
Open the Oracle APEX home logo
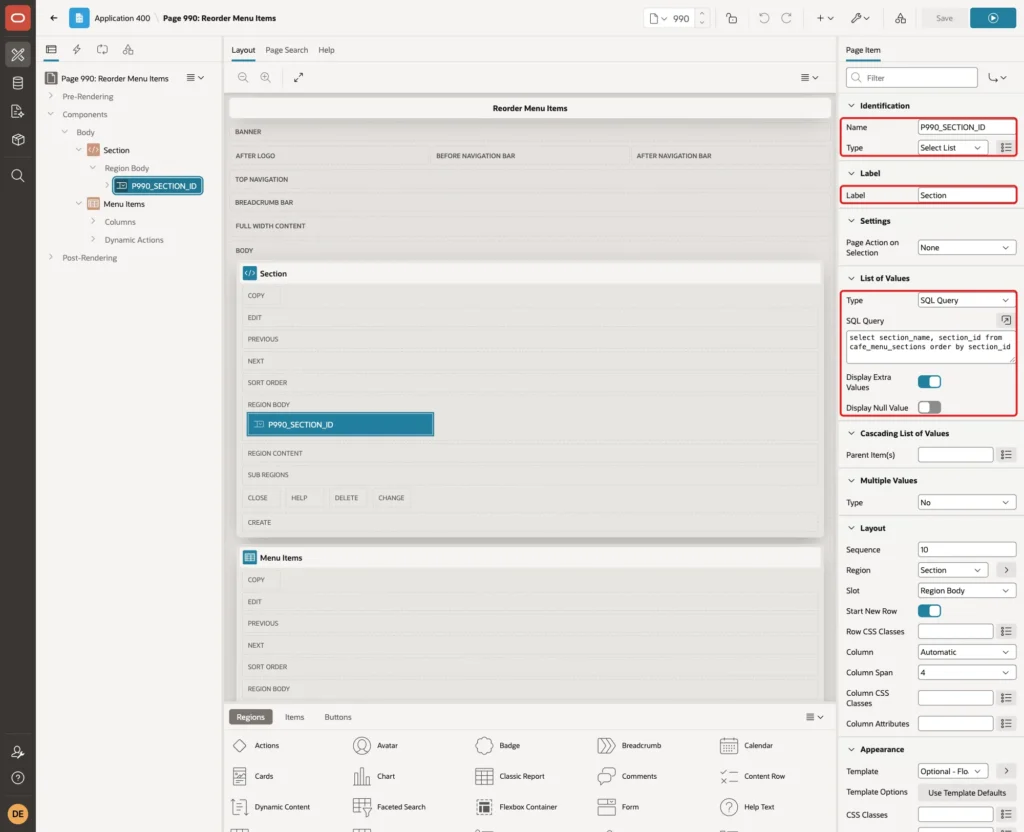(18, 18)
